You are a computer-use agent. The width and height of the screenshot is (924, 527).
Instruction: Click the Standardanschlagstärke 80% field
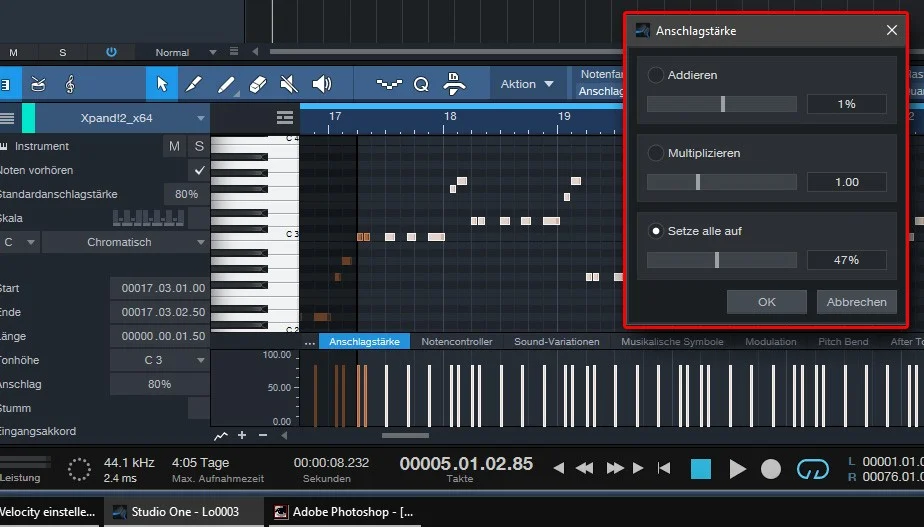coord(186,194)
